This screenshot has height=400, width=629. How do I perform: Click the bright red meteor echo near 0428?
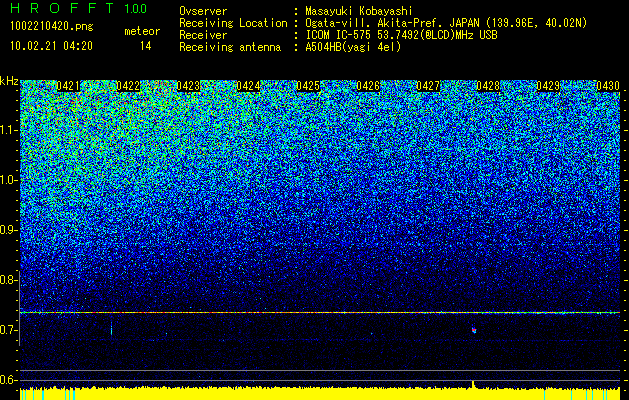(x=474, y=330)
